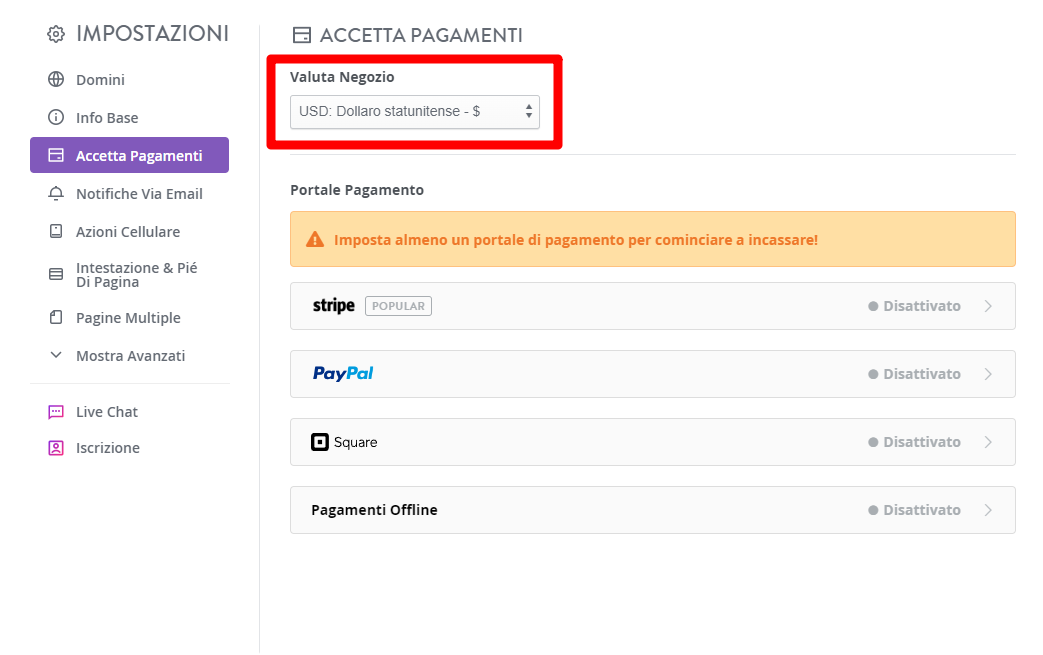Click the phone icon beside Azioni Cellulare
The image size is (1043, 655).
tap(56, 231)
